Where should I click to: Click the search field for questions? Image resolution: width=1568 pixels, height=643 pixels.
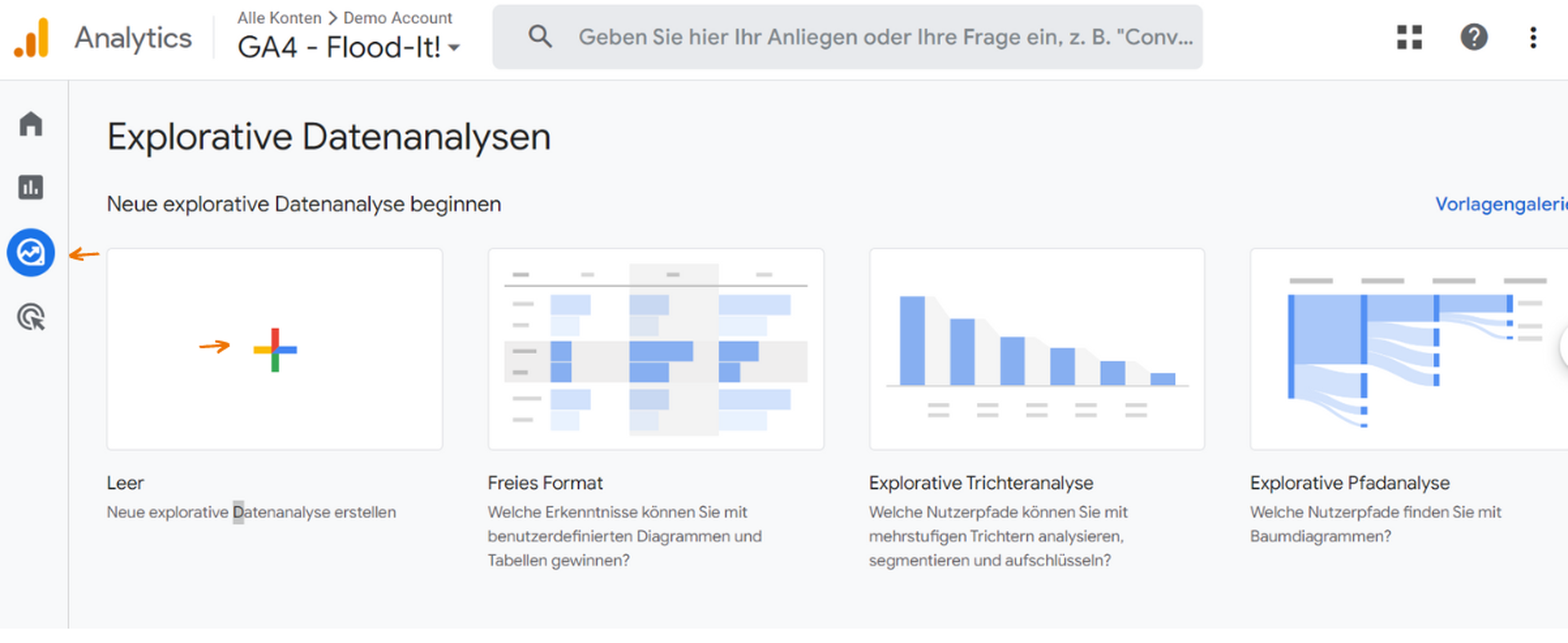[x=847, y=37]
